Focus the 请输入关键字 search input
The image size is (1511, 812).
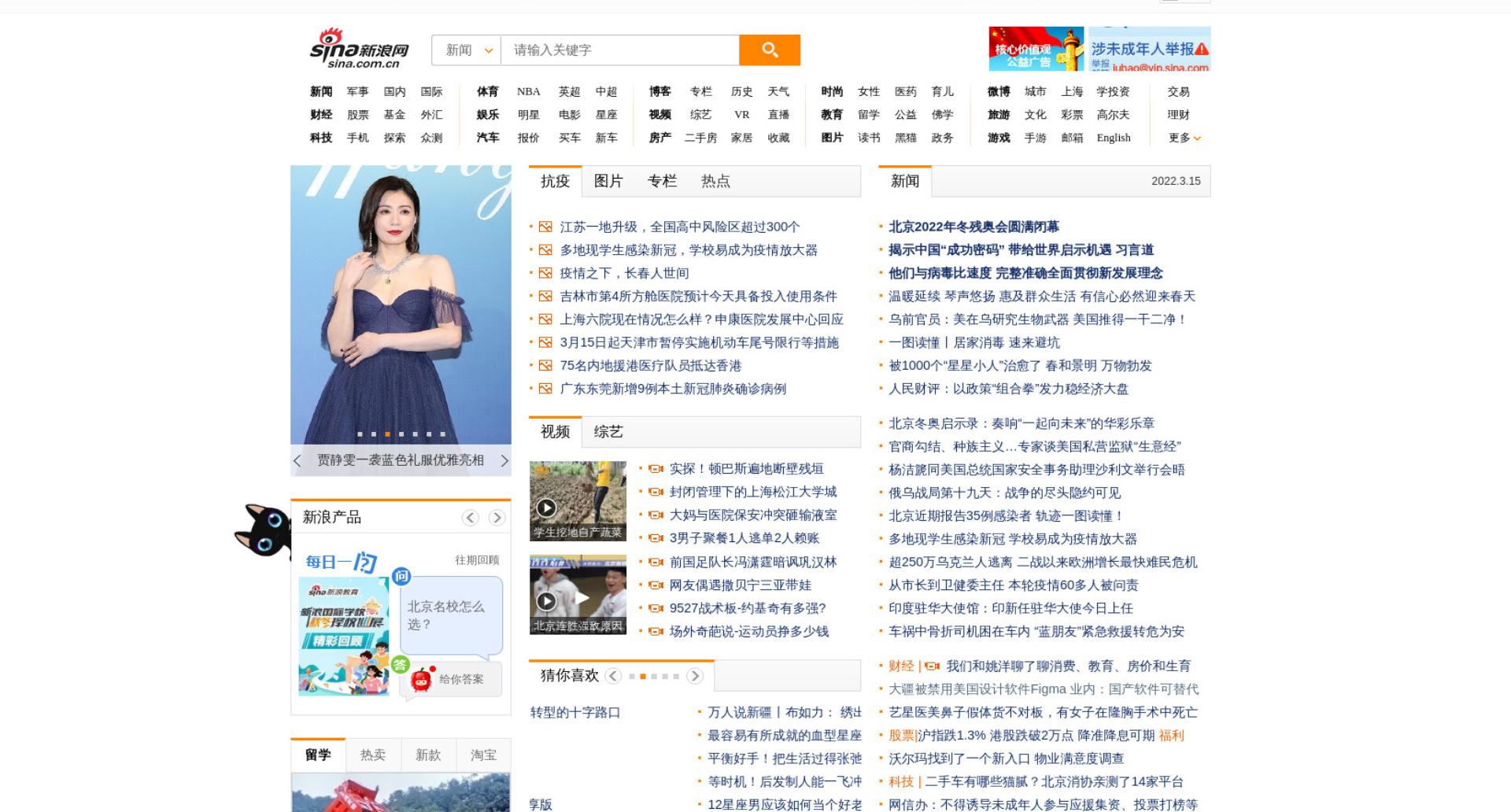click(620, 50)
